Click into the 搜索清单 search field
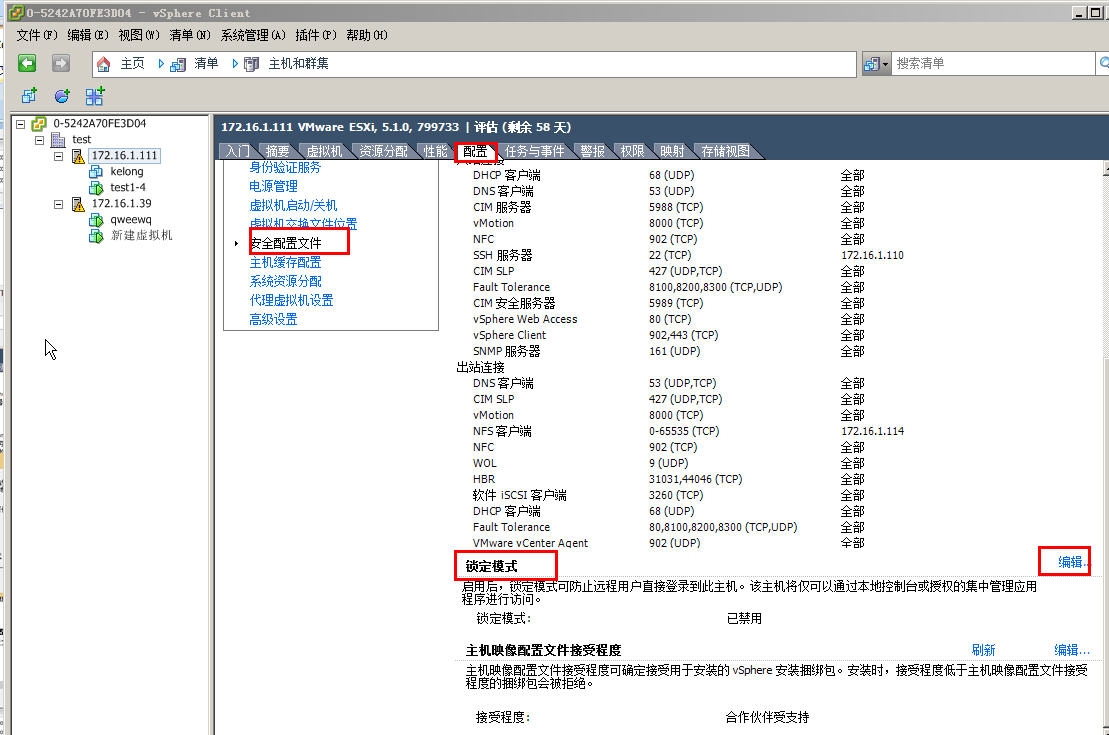 click(993, 64)
